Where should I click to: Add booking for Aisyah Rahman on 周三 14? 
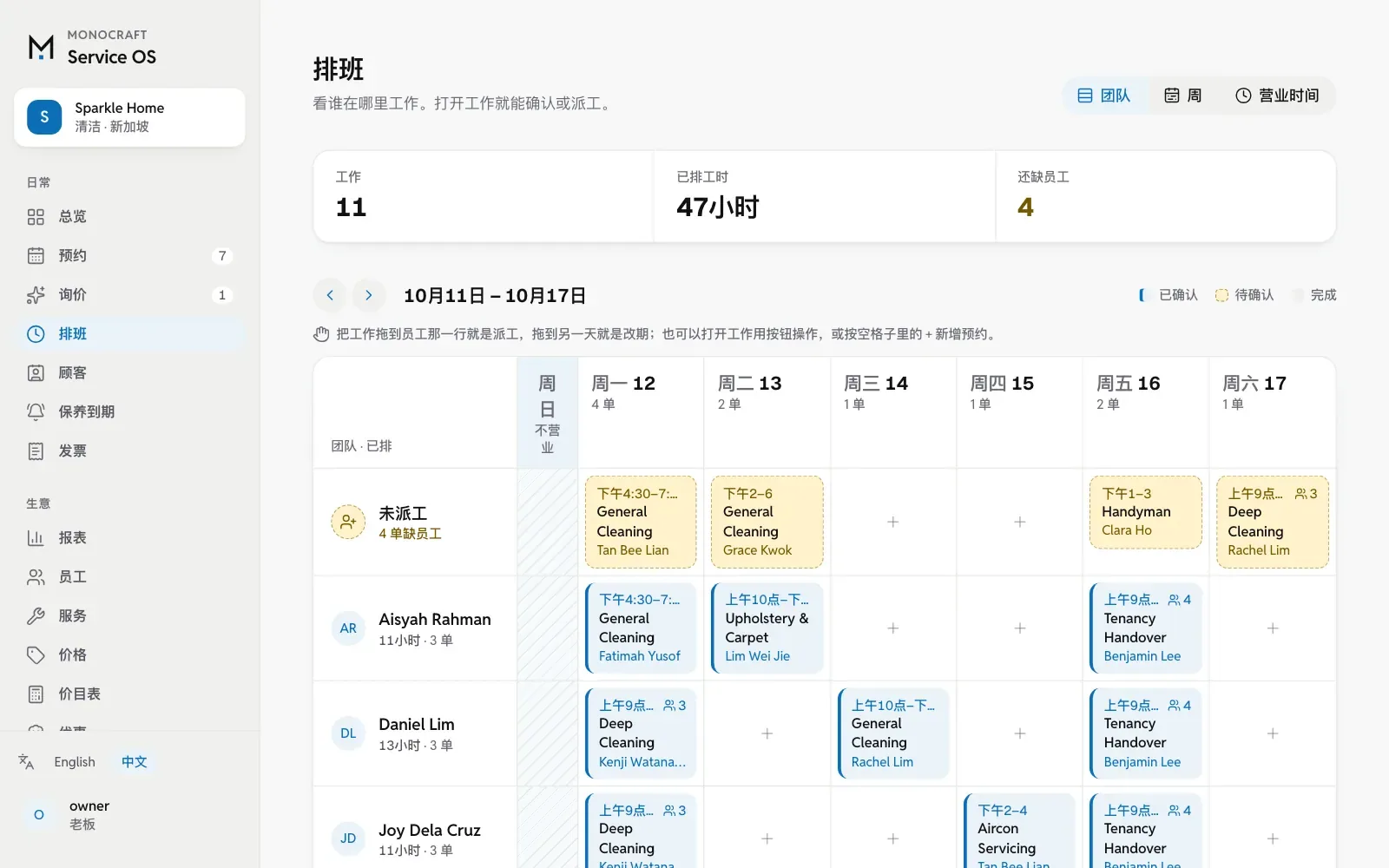pos(893,628)
